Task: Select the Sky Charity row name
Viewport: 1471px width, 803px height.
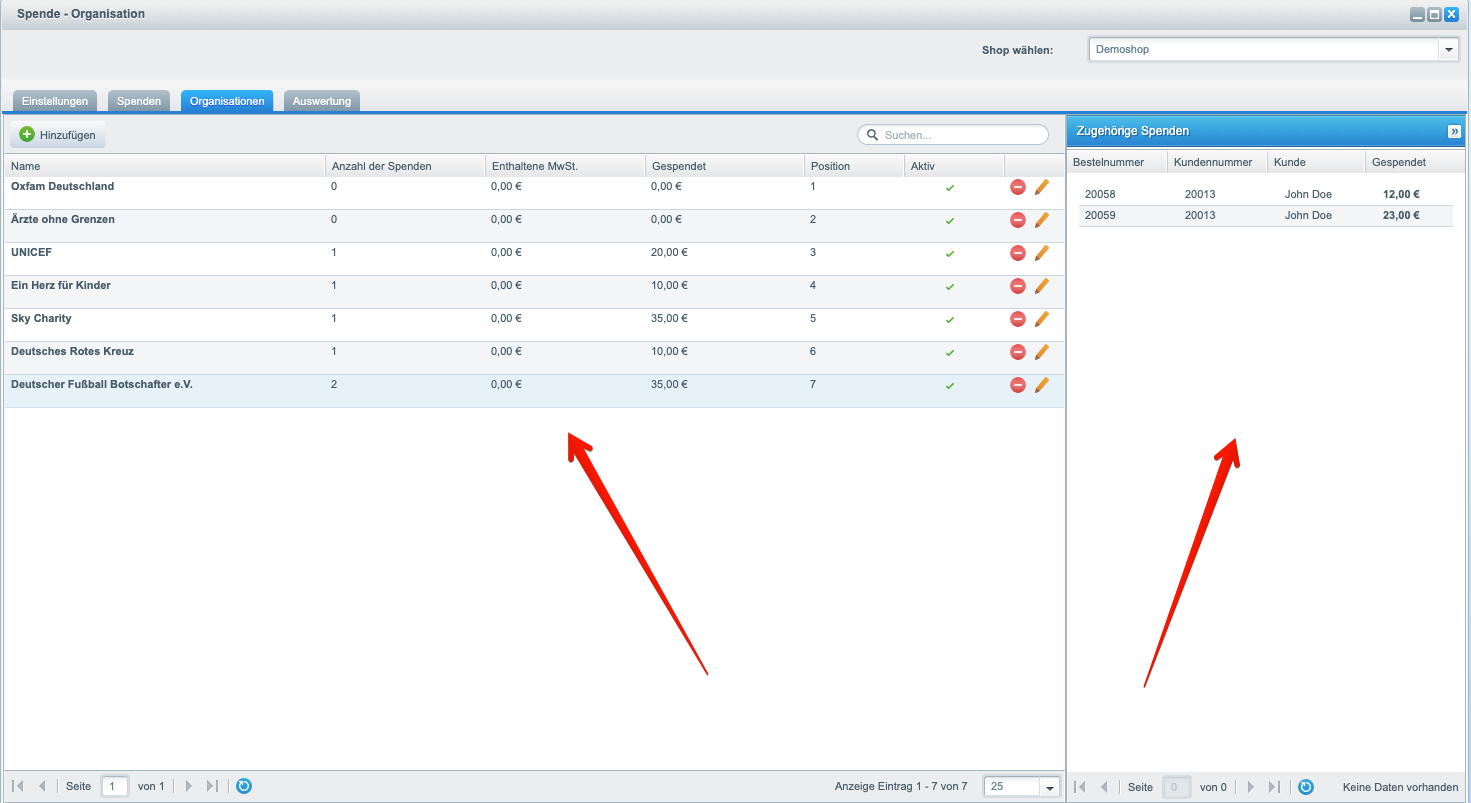Action: (x=41, y=319)
